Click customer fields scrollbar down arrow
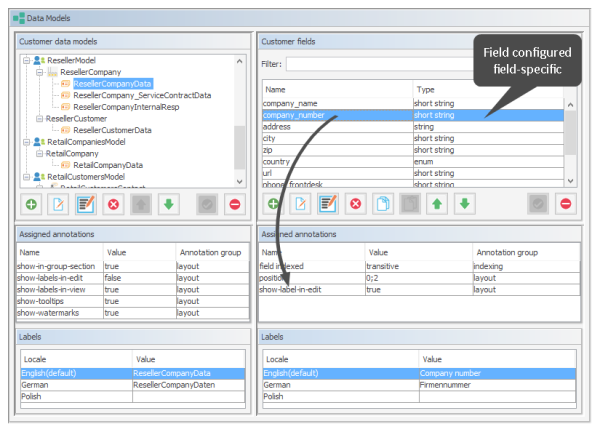Screen dimensions: 600x432 [571, 181]
